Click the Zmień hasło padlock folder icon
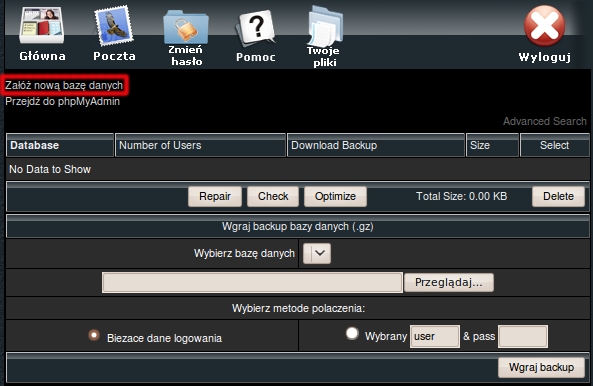The width and height of the screenshot is (593, 386). pyautogui.click(x=185, y=26)
